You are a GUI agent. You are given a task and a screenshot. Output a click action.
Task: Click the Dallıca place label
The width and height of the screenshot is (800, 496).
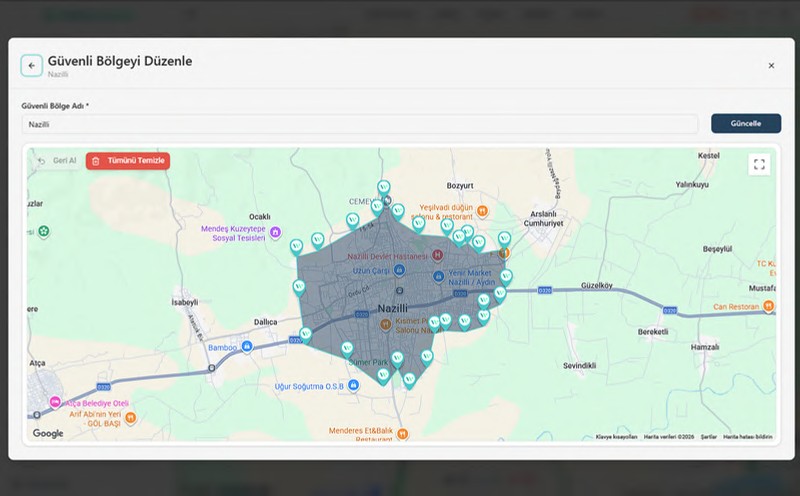tap(265, 322)
